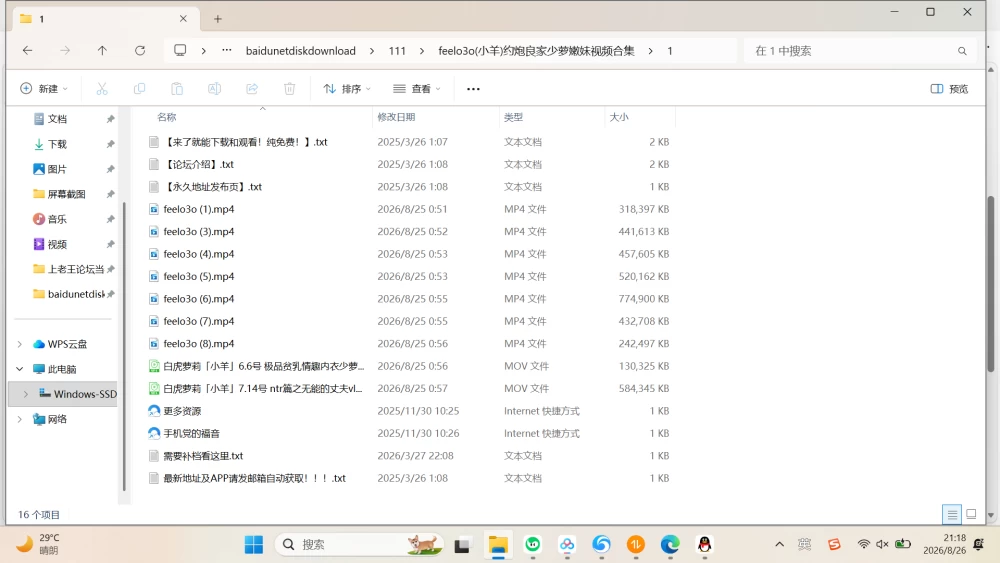
Task: Sort by the 类型 column header
Action: pyautogui.click(x=552, y=117)
